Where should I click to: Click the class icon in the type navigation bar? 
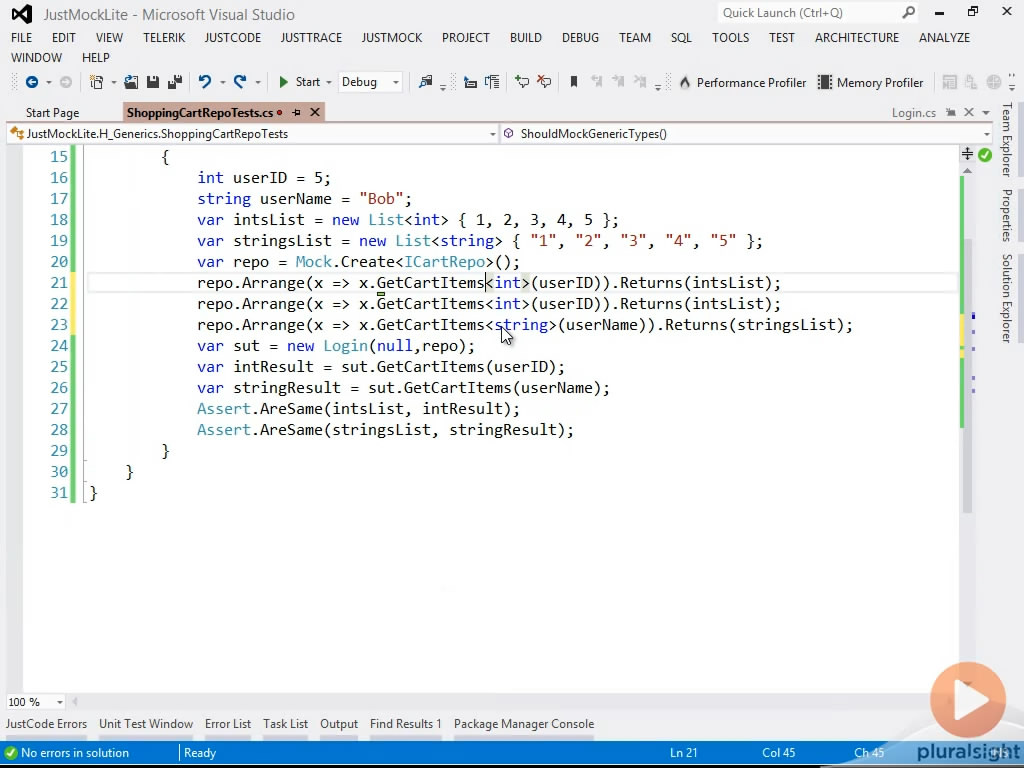pyautogui.click(x=17, y=134)
